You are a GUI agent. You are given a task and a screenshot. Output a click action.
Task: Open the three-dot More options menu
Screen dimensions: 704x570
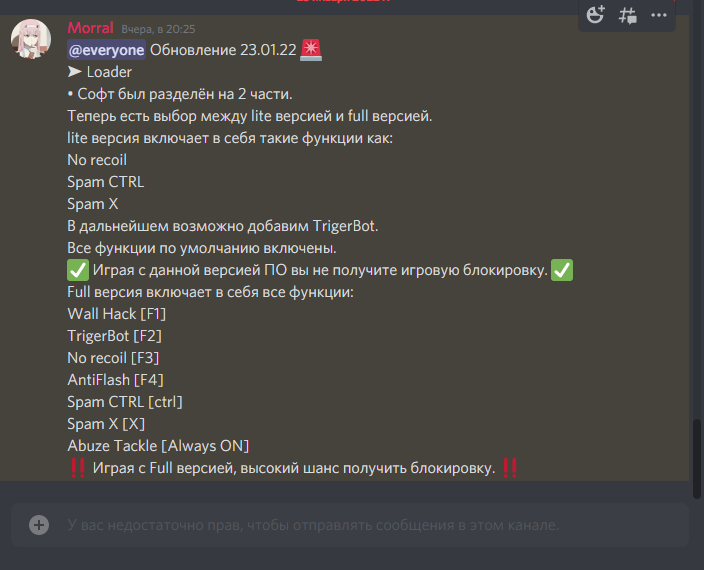659,15
